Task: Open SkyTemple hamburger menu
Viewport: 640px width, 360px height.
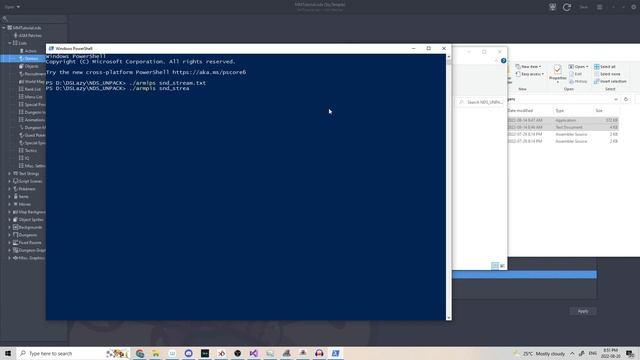Action: tap(599, 7)
